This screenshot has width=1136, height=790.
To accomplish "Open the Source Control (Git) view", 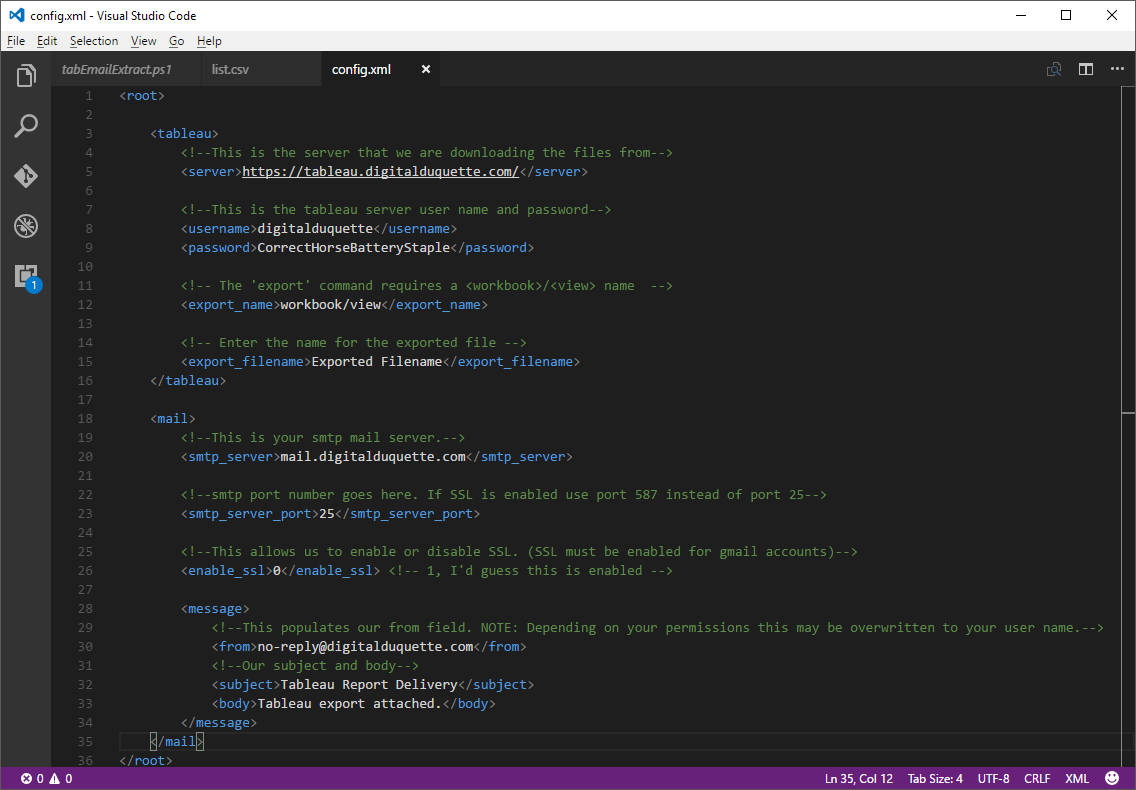I will (x=26, y=176).
